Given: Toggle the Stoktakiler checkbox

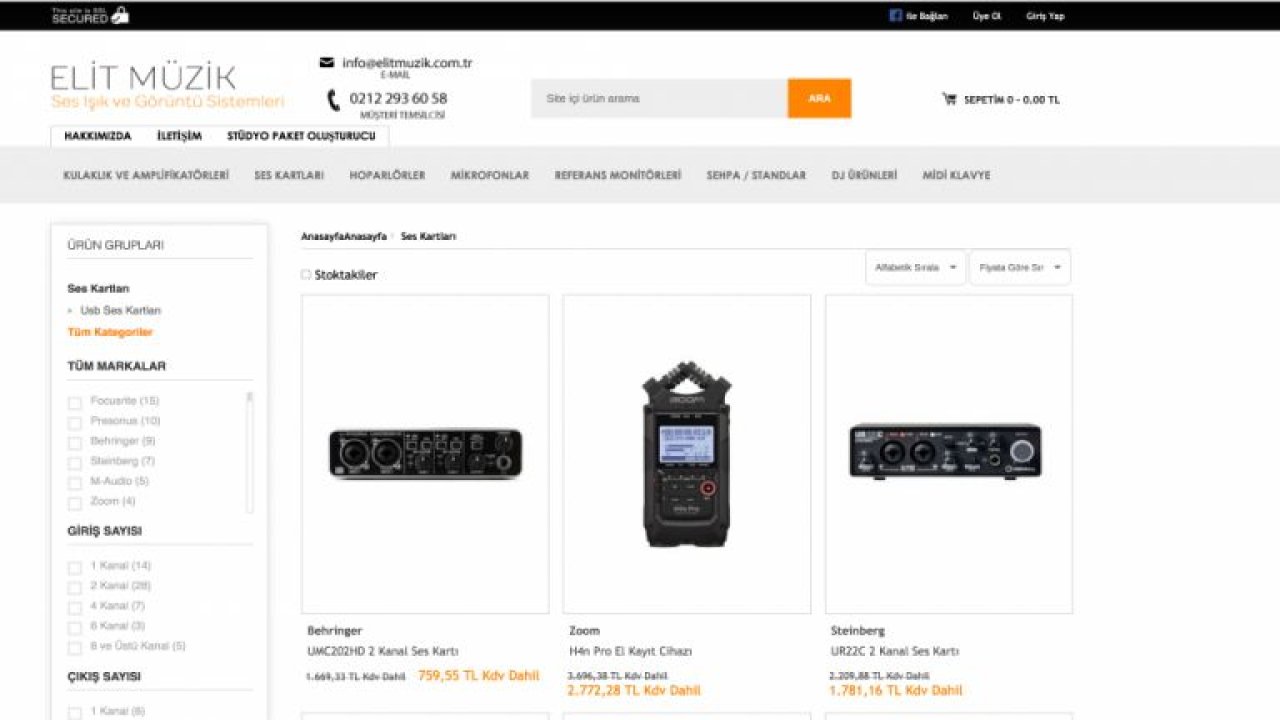Looking at the screenshot, I should click(x=306, y=275).
